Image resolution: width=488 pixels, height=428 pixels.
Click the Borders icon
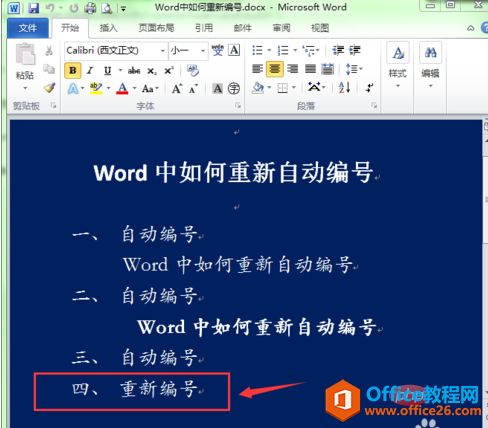(x=282, y=88)
